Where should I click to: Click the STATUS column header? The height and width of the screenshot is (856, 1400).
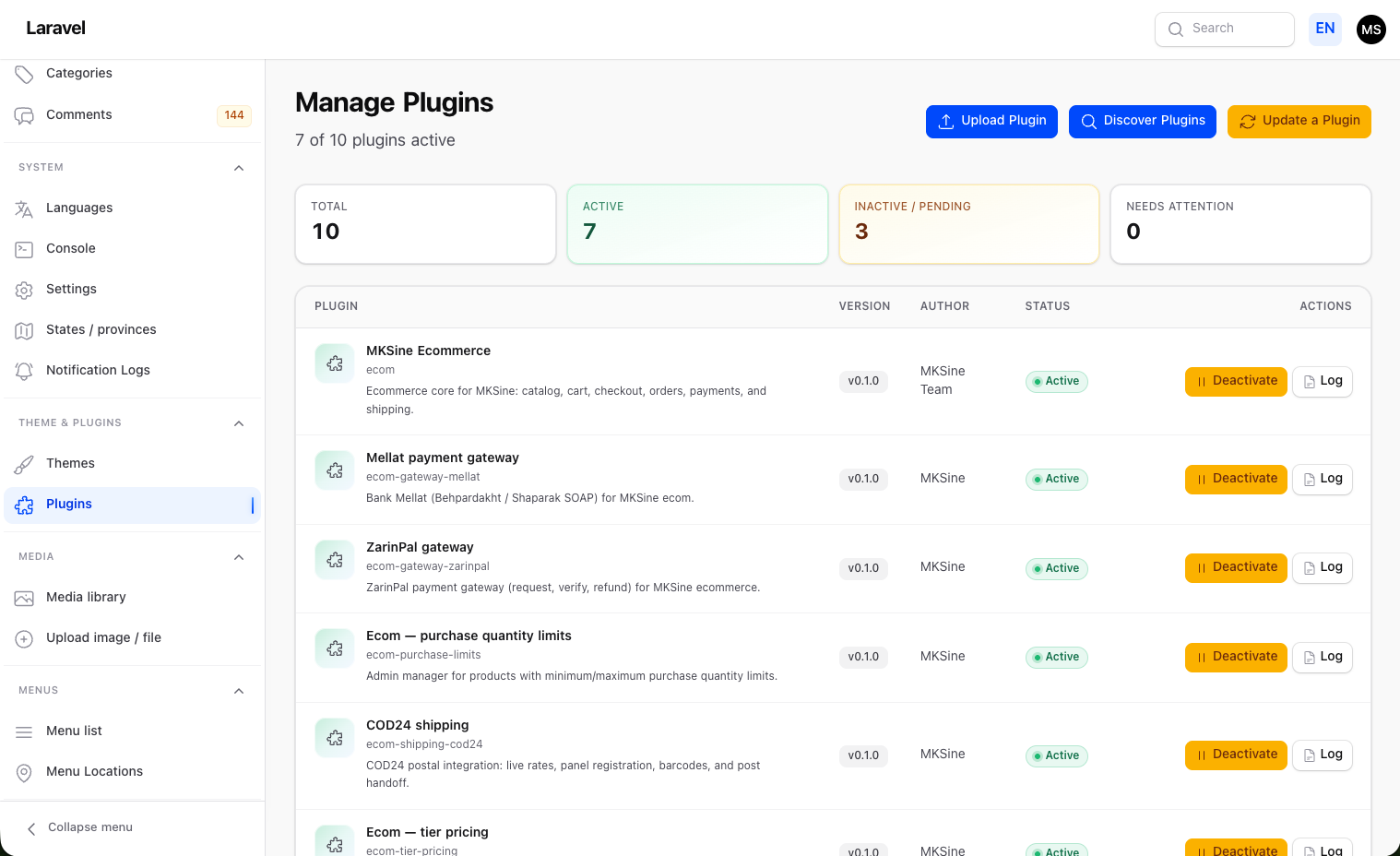(x=1048, y=306)
